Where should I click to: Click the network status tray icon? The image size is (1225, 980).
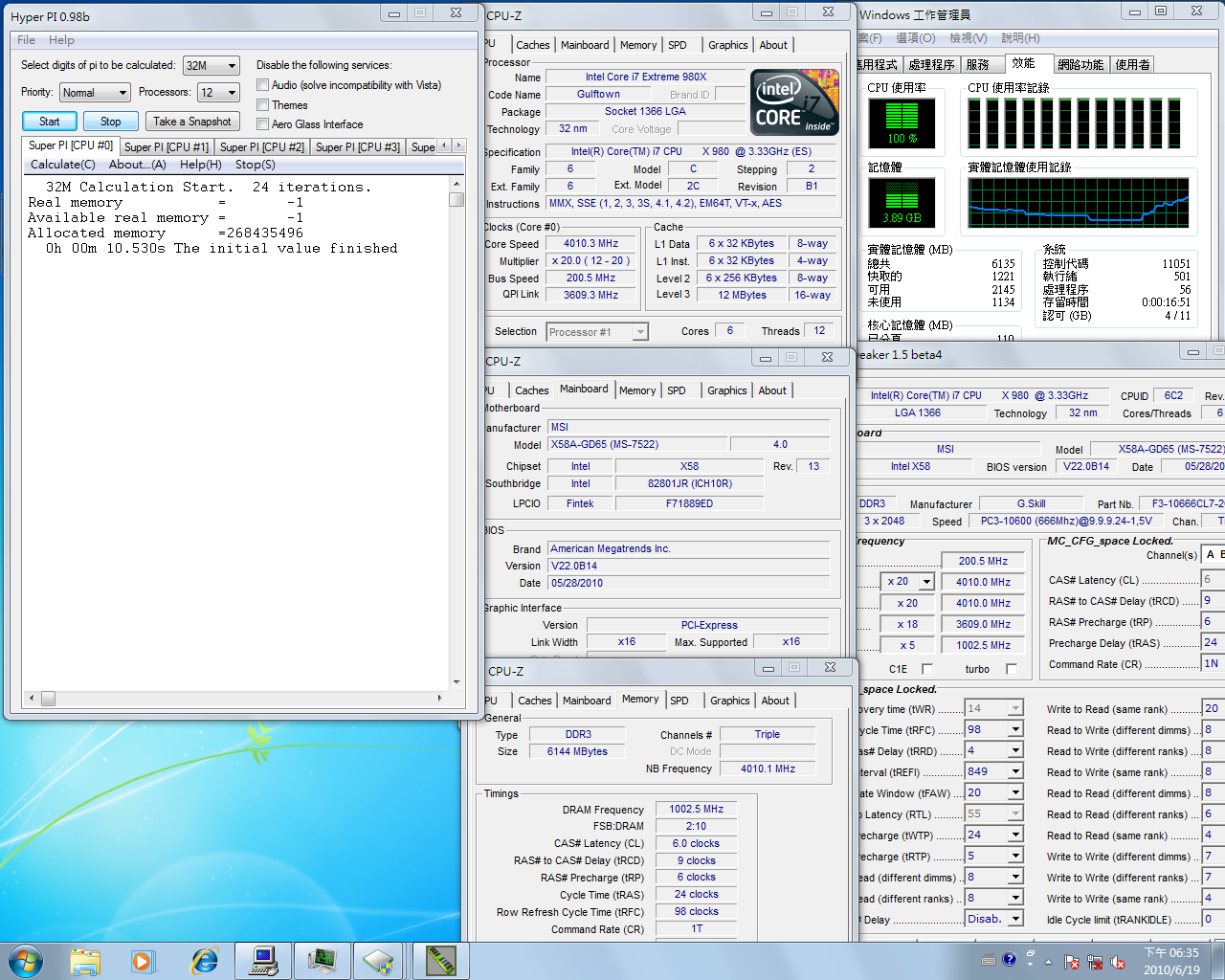[x=1094, y=962]
